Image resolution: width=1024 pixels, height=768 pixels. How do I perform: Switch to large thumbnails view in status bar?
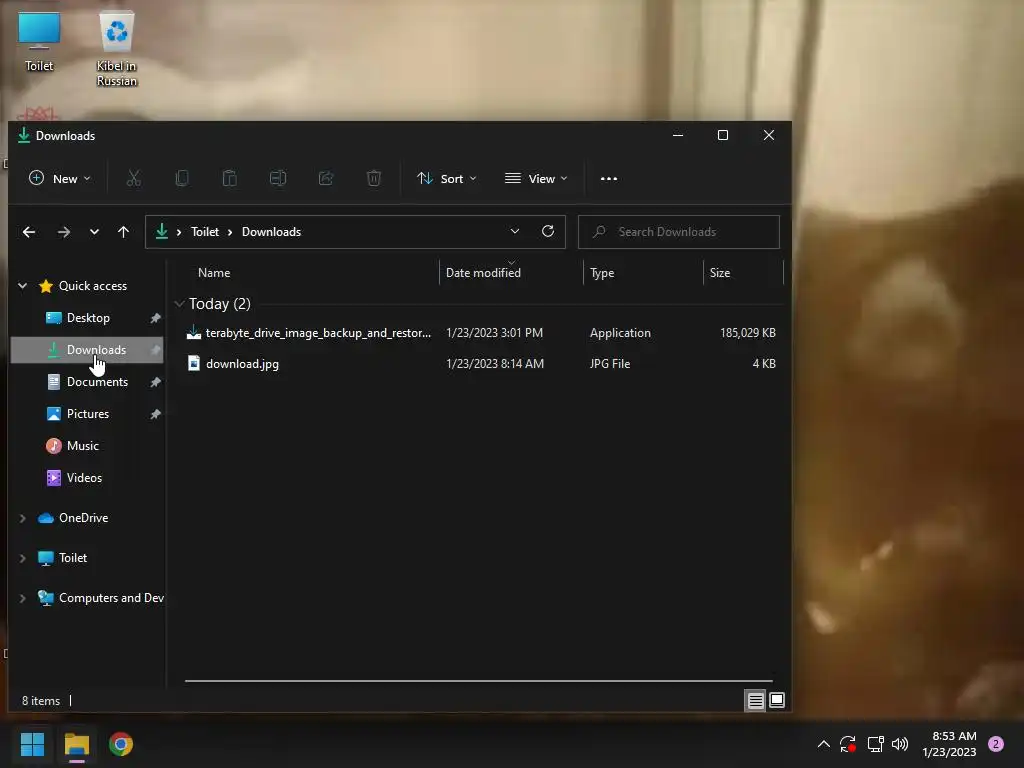[x=777, y=700]
